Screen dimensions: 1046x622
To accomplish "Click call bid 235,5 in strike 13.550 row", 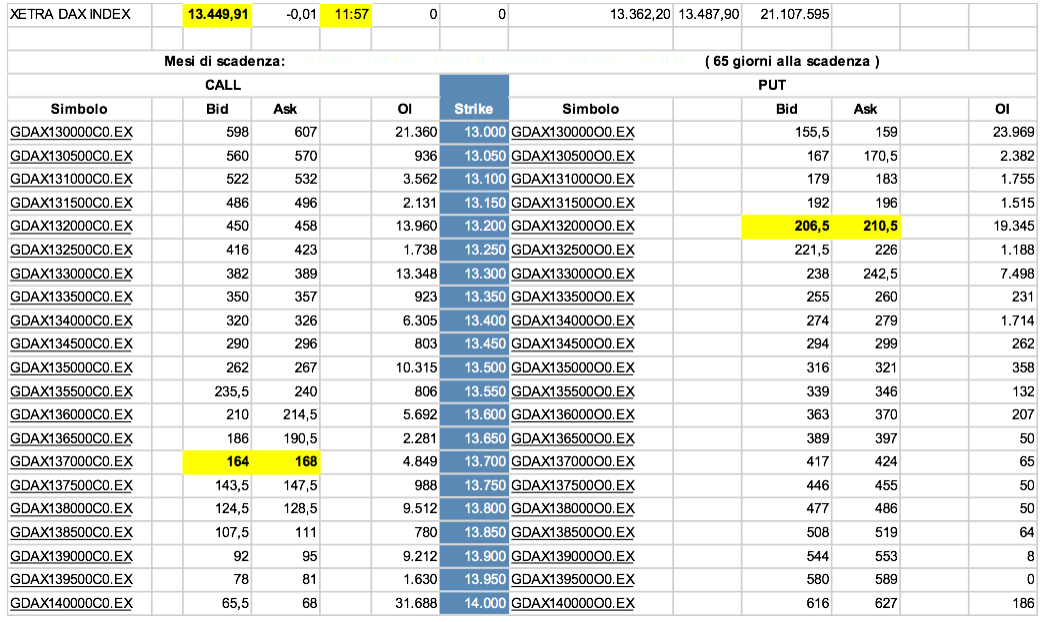I will tap(231, 391).
